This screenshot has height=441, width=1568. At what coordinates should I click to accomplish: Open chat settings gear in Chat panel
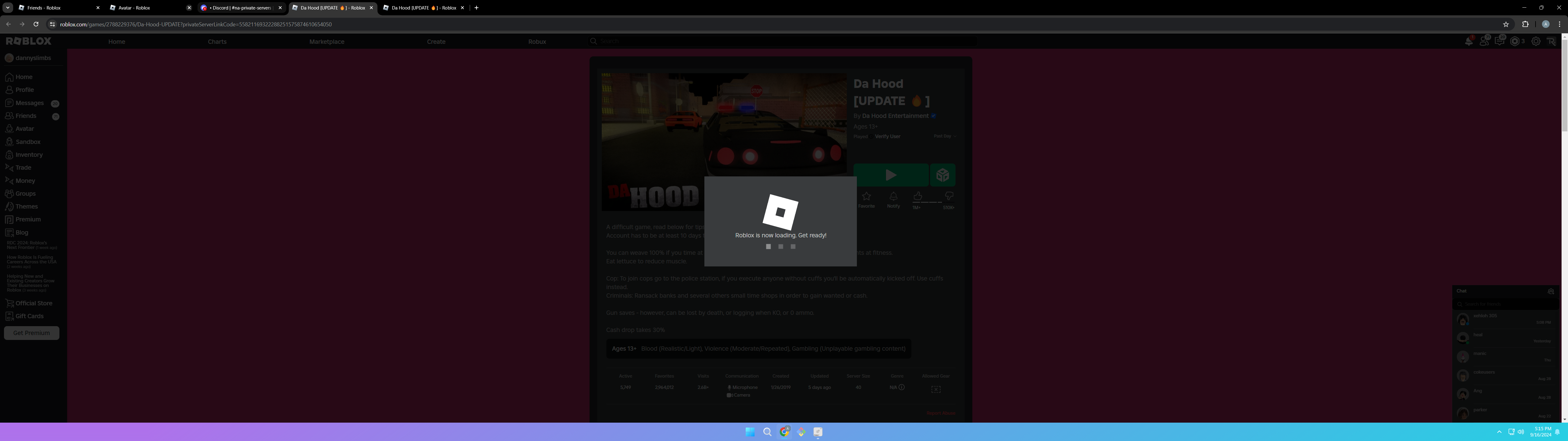click(x=1550, y=291)
